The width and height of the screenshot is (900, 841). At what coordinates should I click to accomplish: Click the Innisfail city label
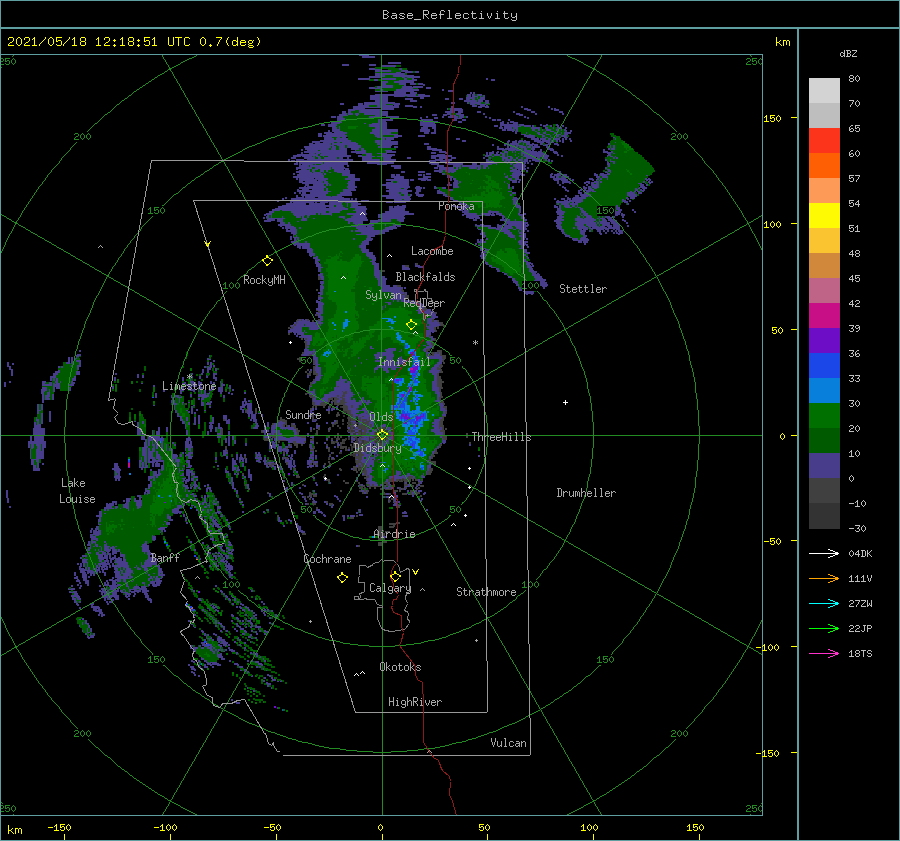click(404, 362)
